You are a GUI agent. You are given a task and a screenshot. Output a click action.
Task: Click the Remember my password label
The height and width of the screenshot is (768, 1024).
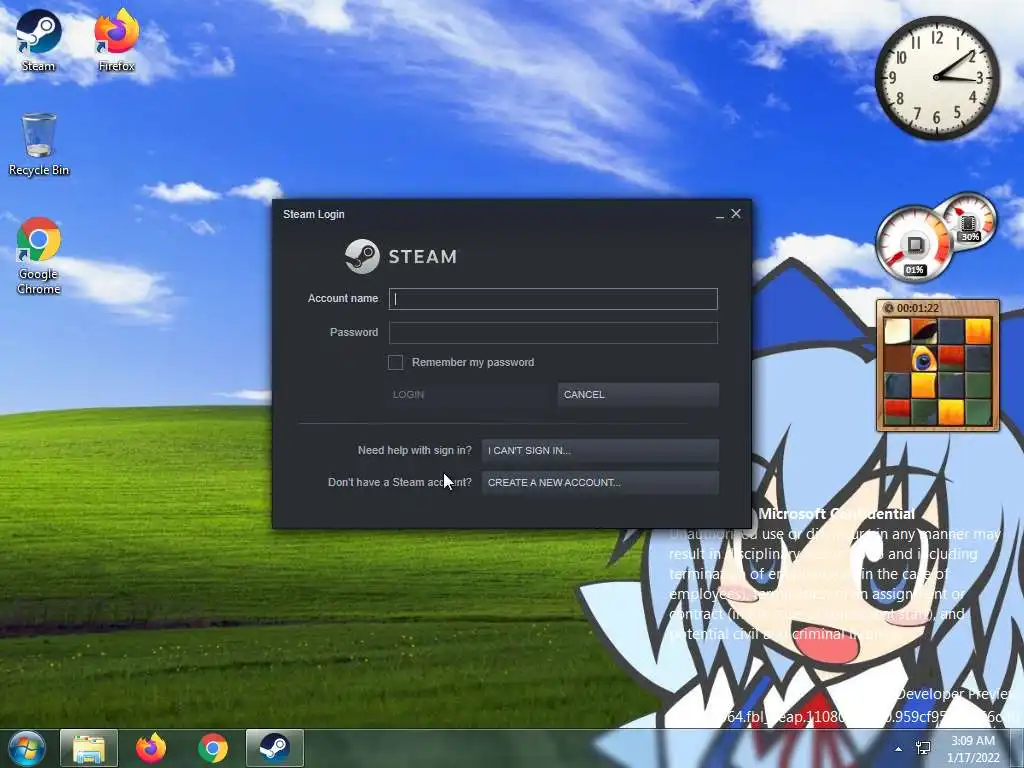click(x=473, y=362)
